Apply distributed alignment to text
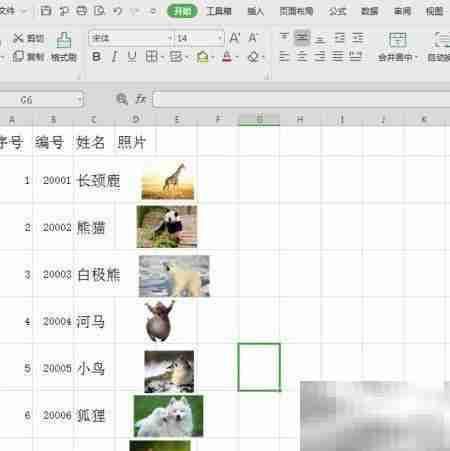The height and width of the screenshot is (451, 450). point(355,57)
